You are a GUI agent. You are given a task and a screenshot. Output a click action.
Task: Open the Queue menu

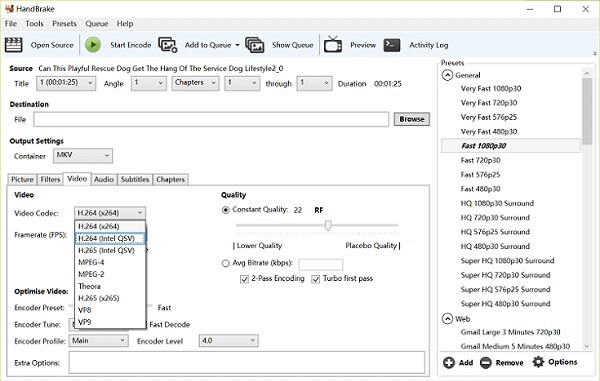click(x=96, y=24)
